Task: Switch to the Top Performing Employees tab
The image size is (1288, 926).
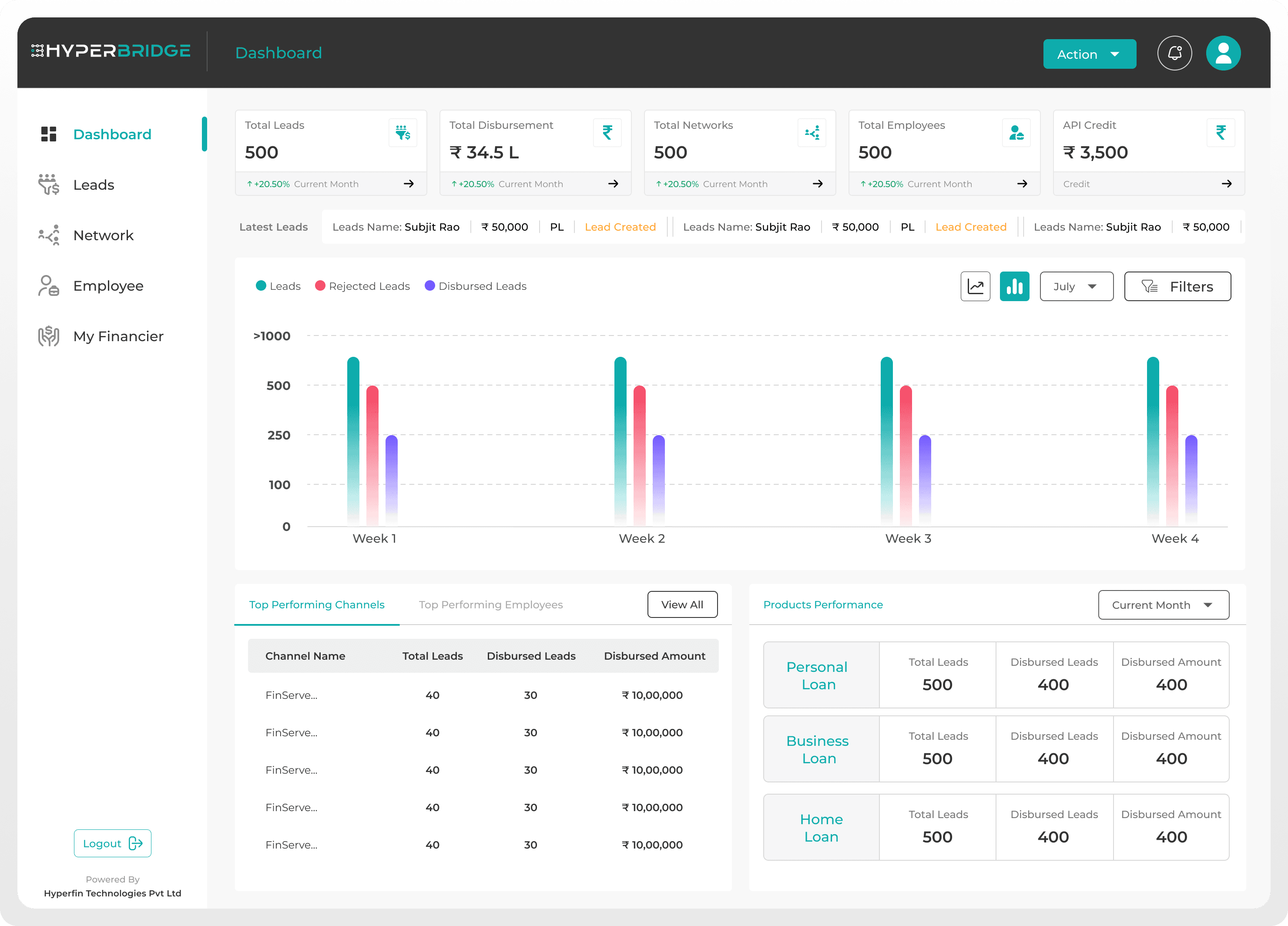Action: [491, 605]
